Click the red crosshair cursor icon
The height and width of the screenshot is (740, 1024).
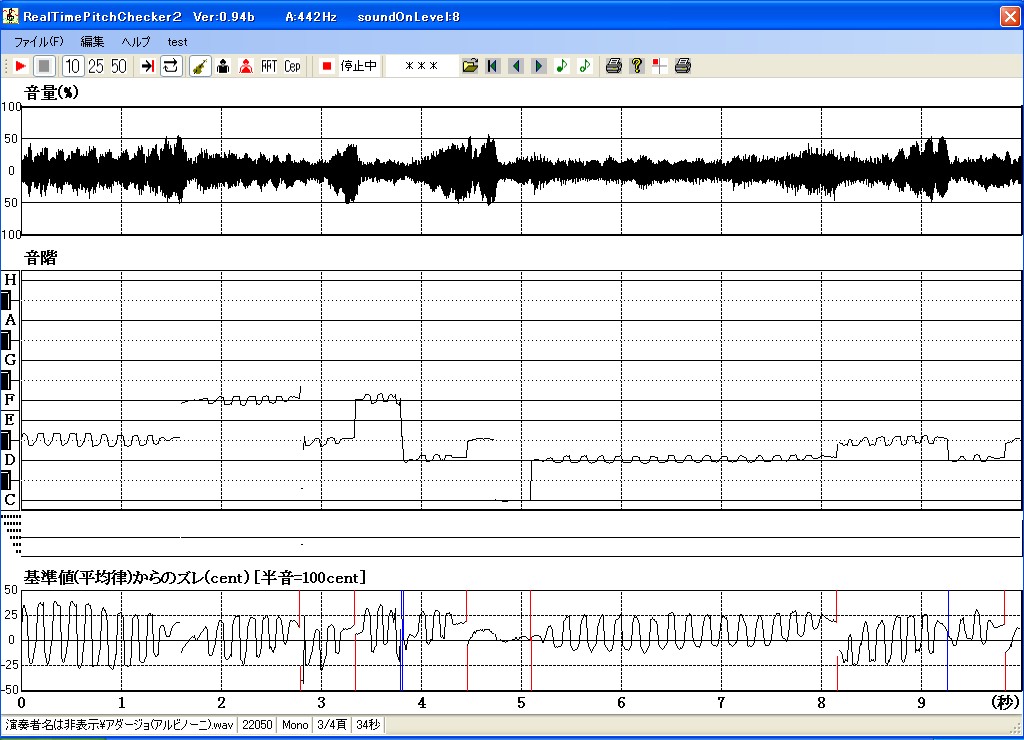pos(660,66)
